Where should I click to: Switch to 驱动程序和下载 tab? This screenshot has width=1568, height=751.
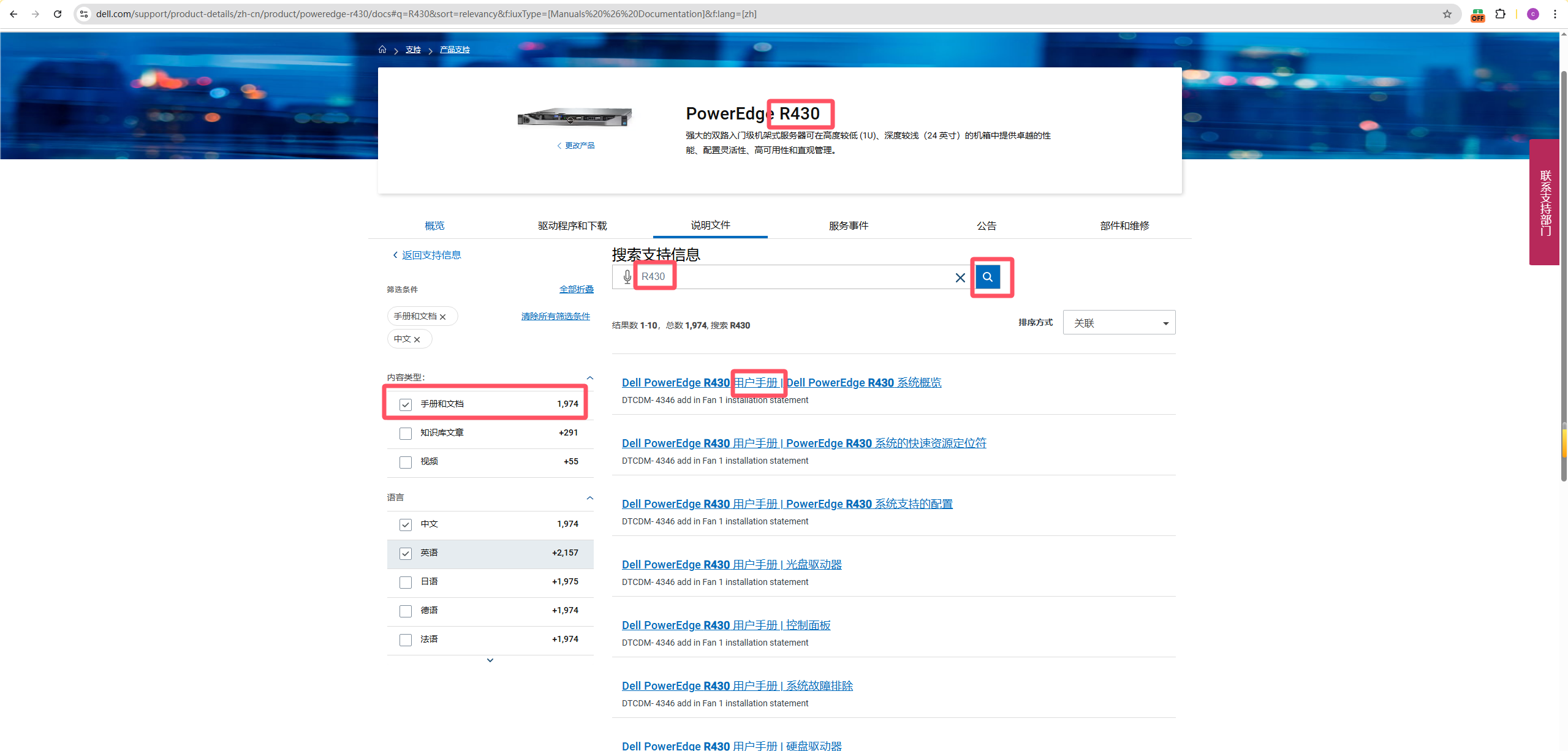tap(572, 225)
